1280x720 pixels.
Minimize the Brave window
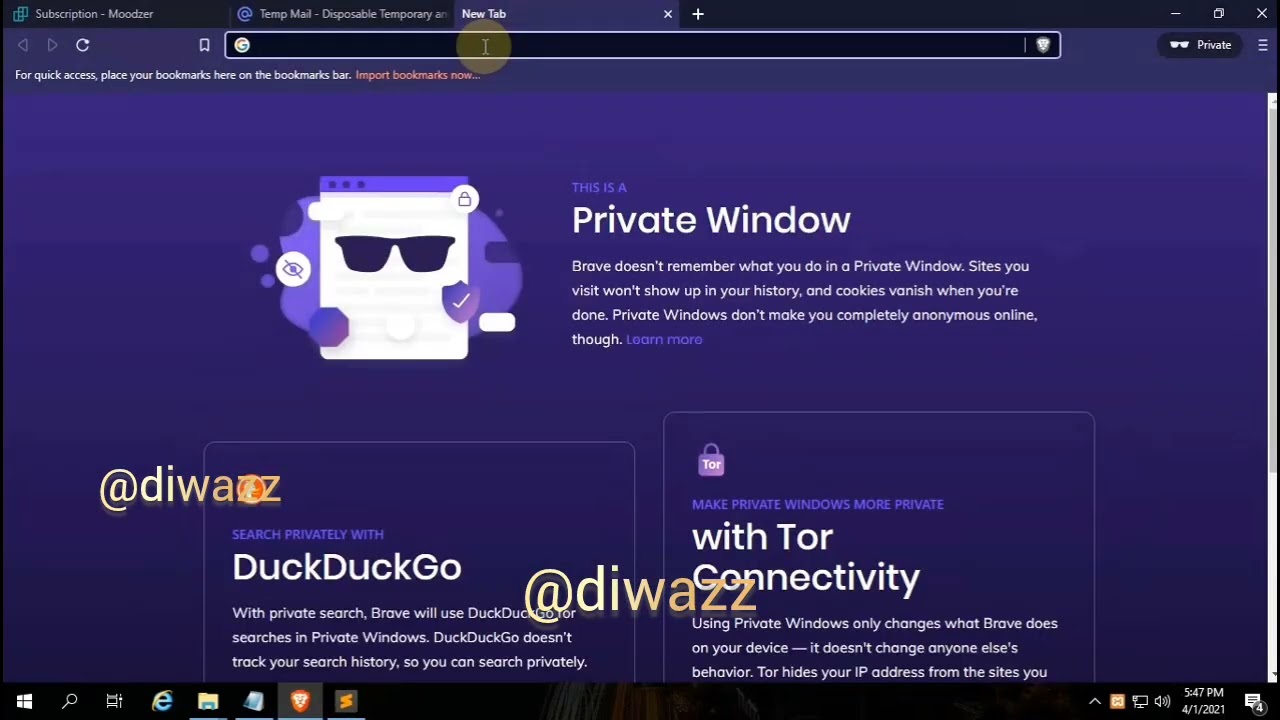point(1176,14)
